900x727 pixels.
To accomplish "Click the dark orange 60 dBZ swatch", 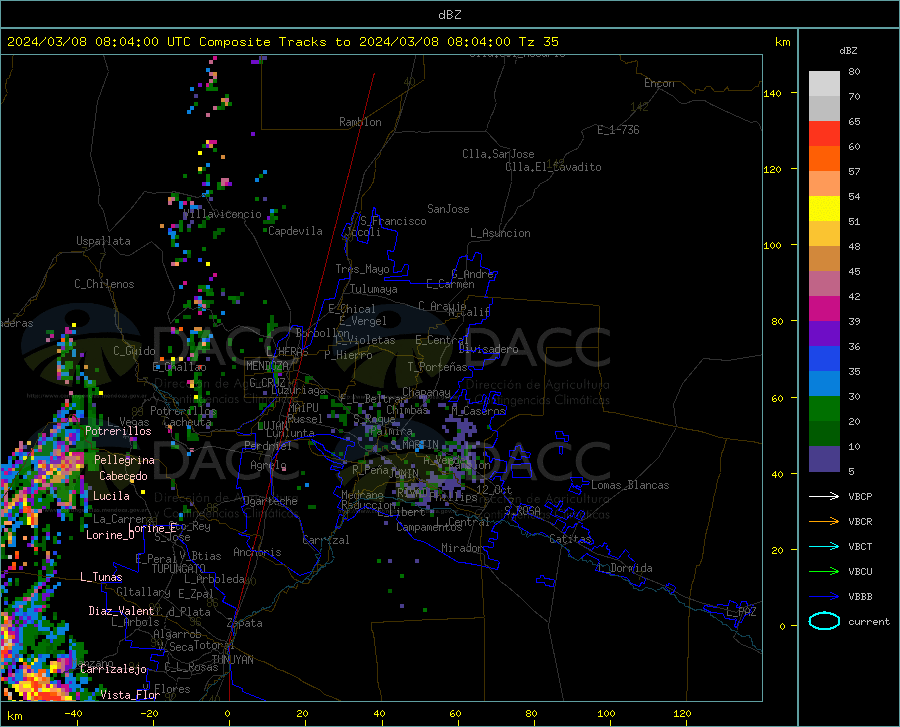I will pyautogui.click(x=824, y=158).
